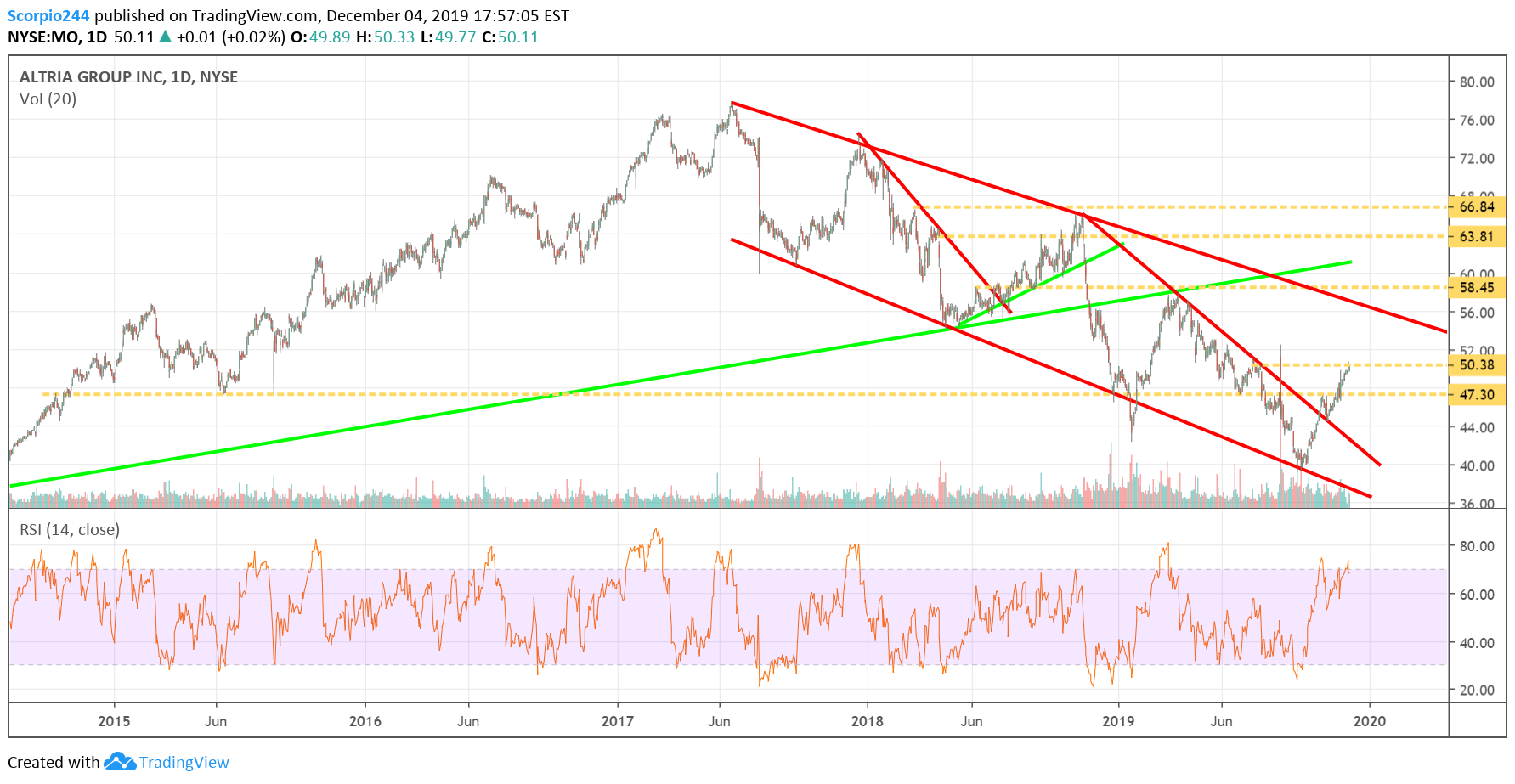
Task: Click the Created with caption text
Action: click(54, 762)
